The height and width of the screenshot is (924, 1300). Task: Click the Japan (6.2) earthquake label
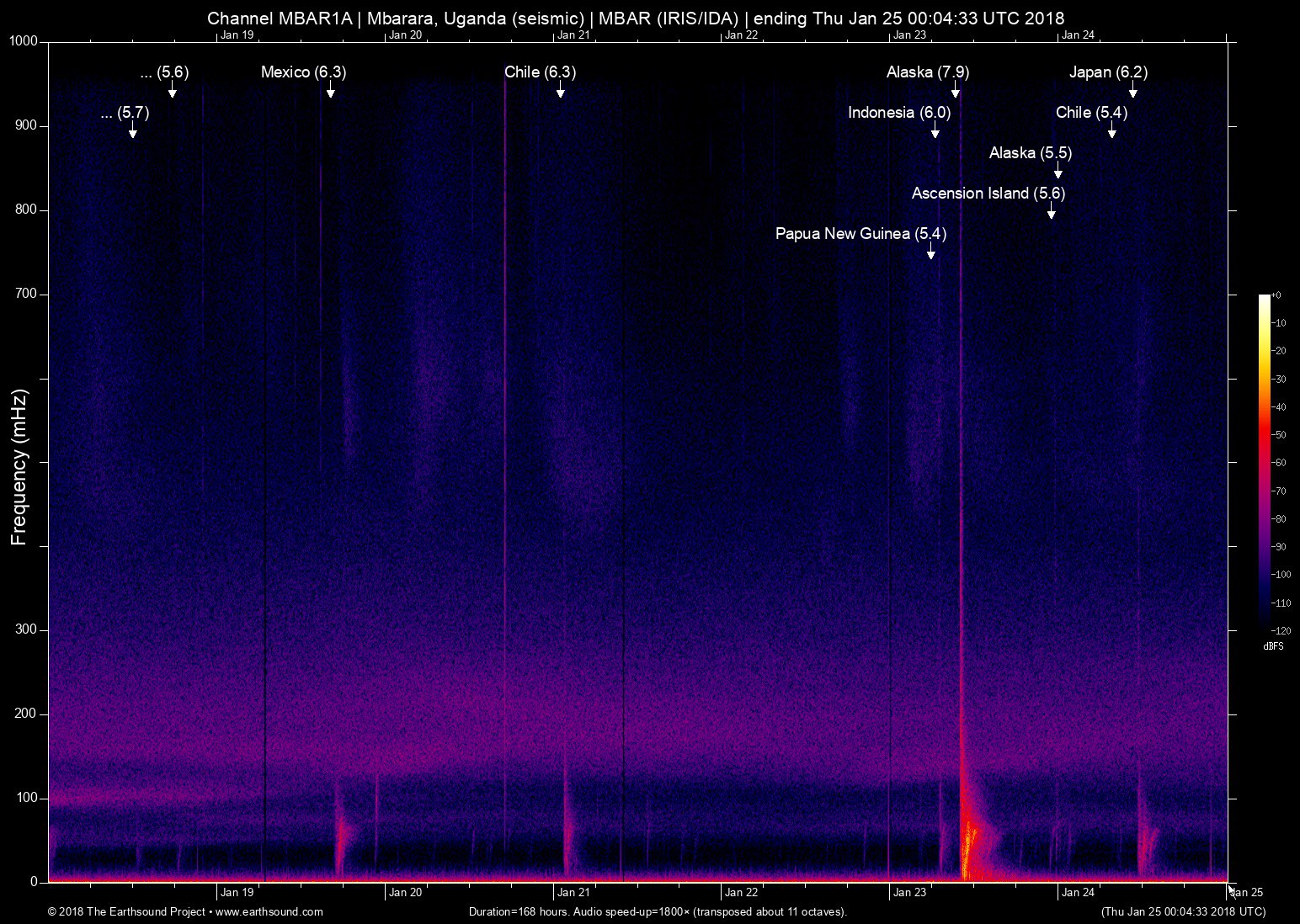point(1107,72)
